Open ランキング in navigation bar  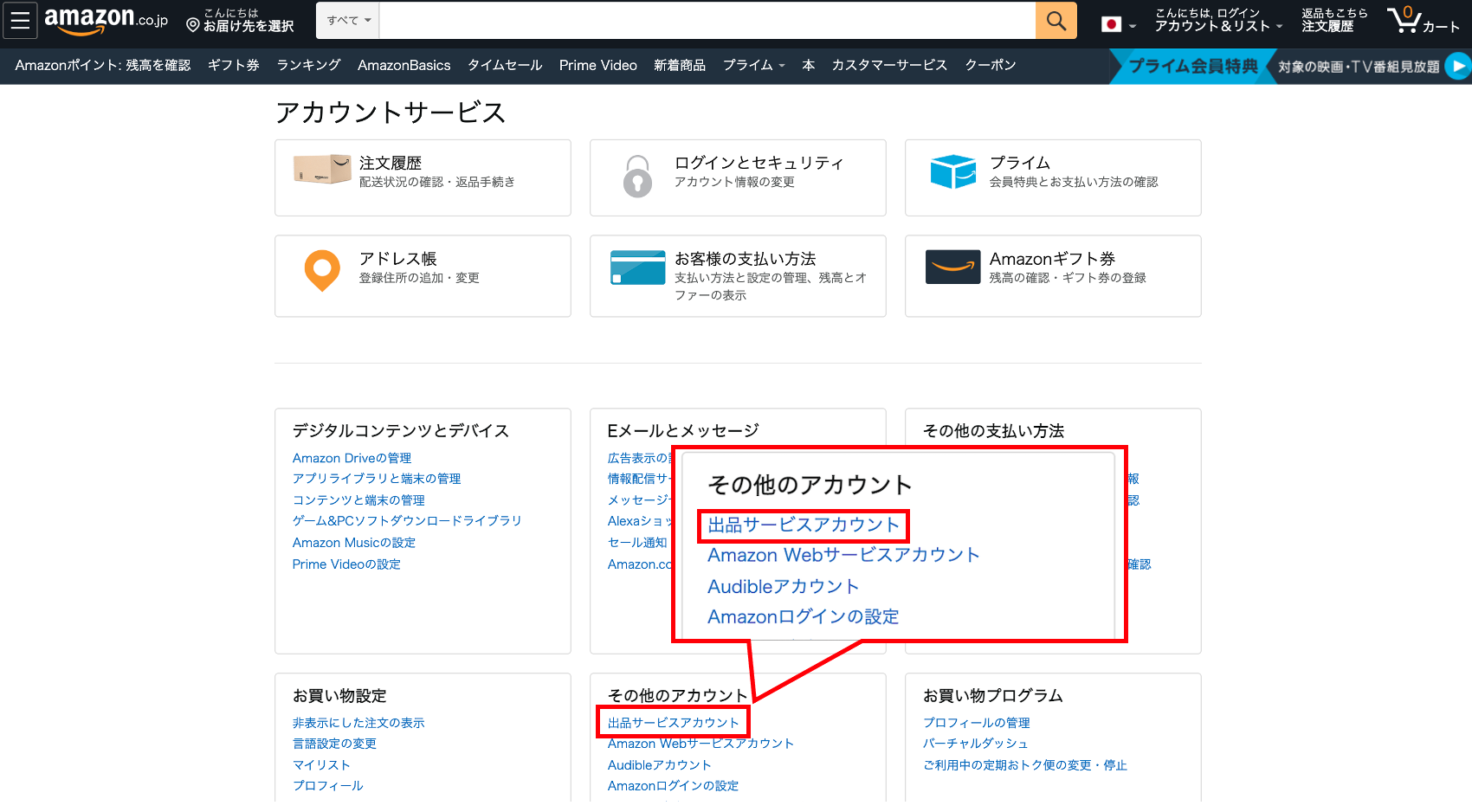308,65
